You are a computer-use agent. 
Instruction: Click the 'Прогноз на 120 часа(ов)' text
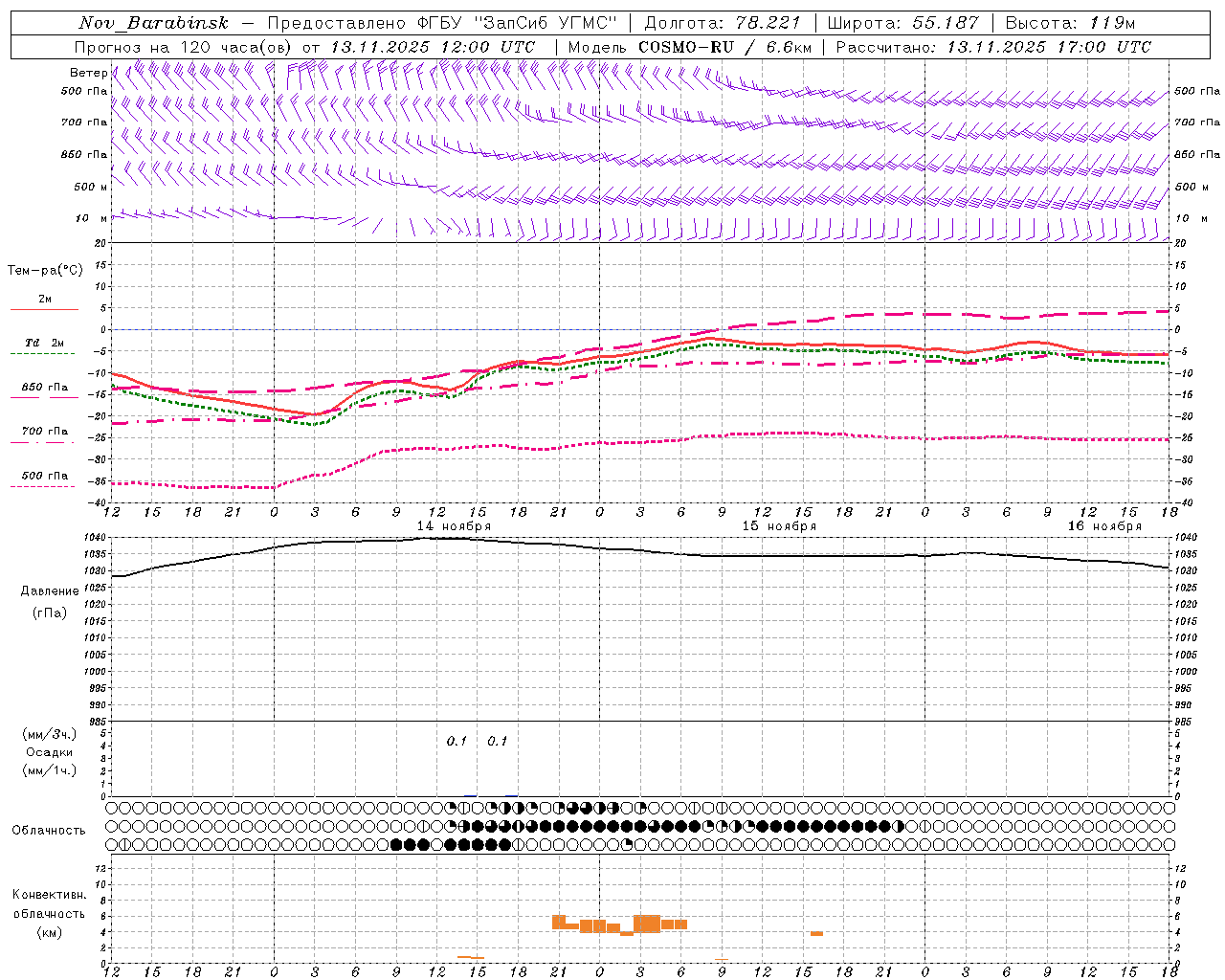click(184, 47)
